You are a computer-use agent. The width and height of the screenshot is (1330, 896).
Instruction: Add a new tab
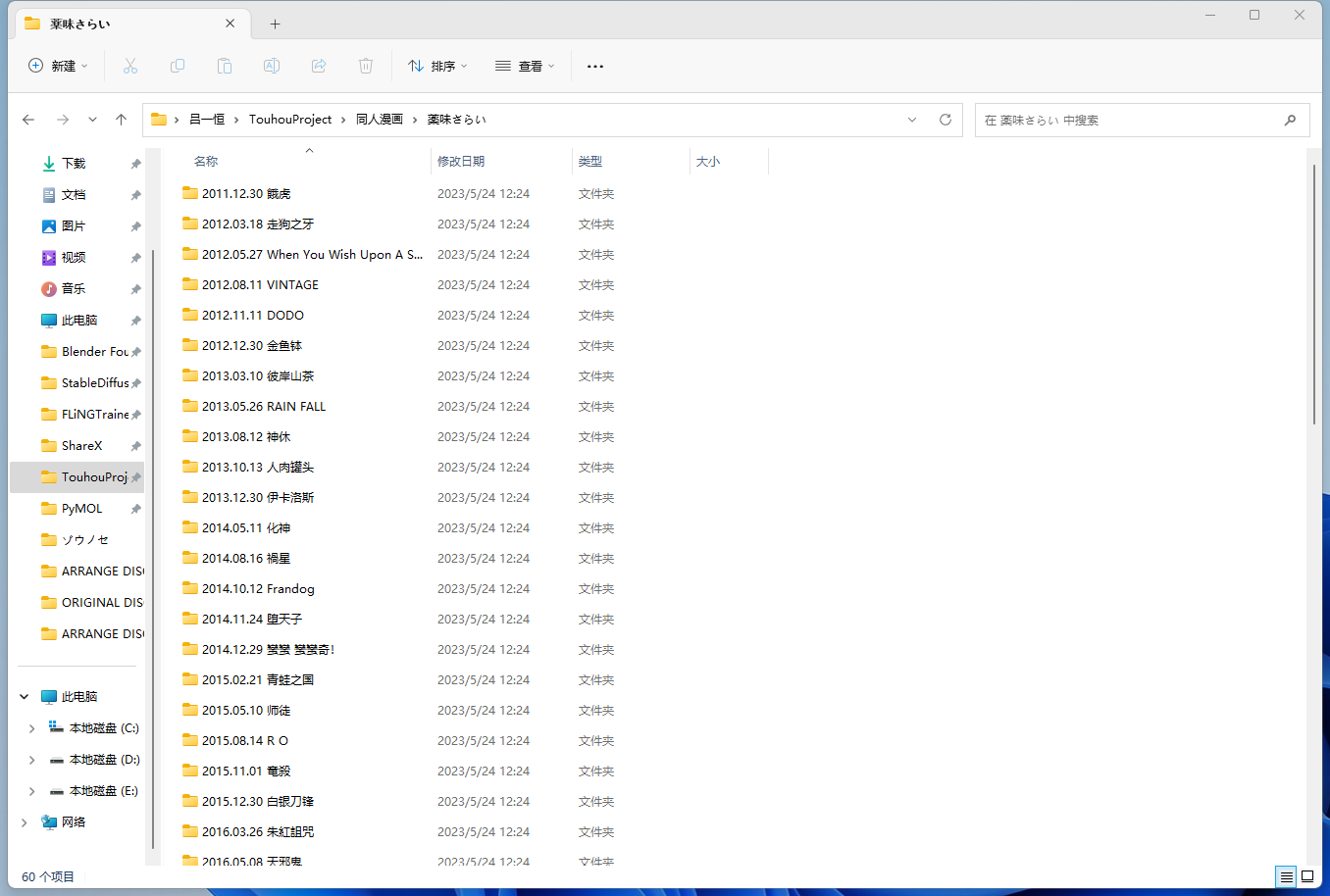click(275, 24)
